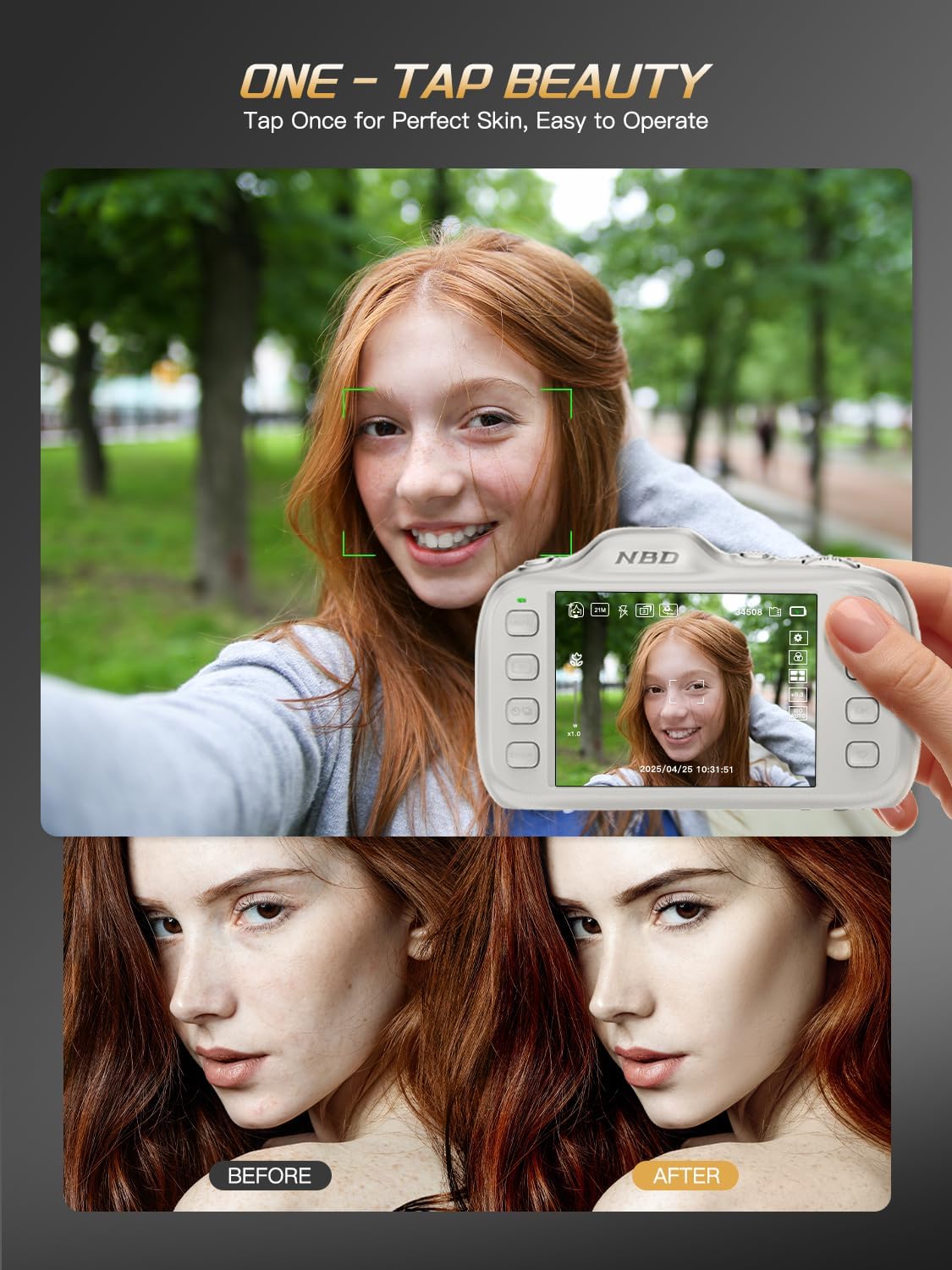Image resolution: width=952 pixels, height=1270 pixels.
Task: Tap the burst shot icon on camera screen
Action: (x=645, y=610)
